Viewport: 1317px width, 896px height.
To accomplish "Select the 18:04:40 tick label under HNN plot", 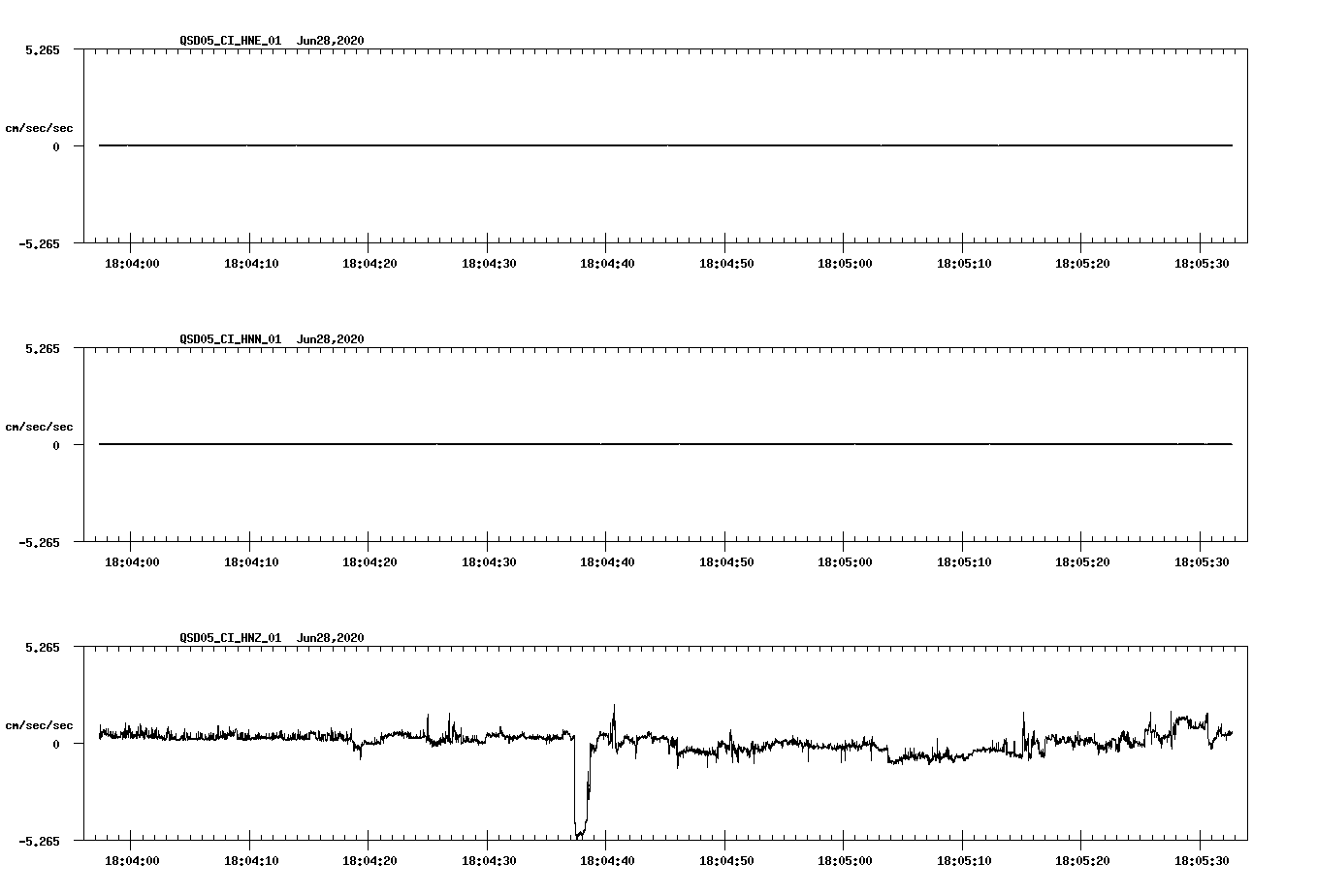I will pos(606,562).
